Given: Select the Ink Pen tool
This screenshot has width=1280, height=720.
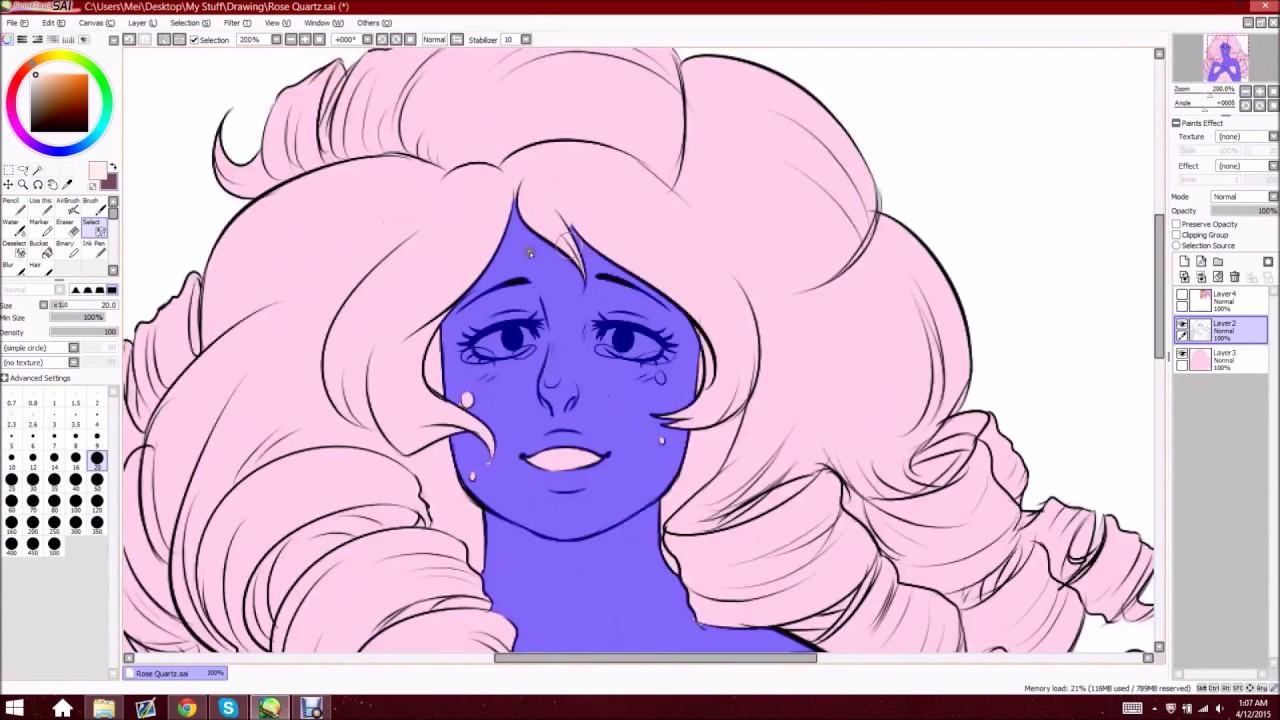Looking at the screenshot, I should click(93, 250).
